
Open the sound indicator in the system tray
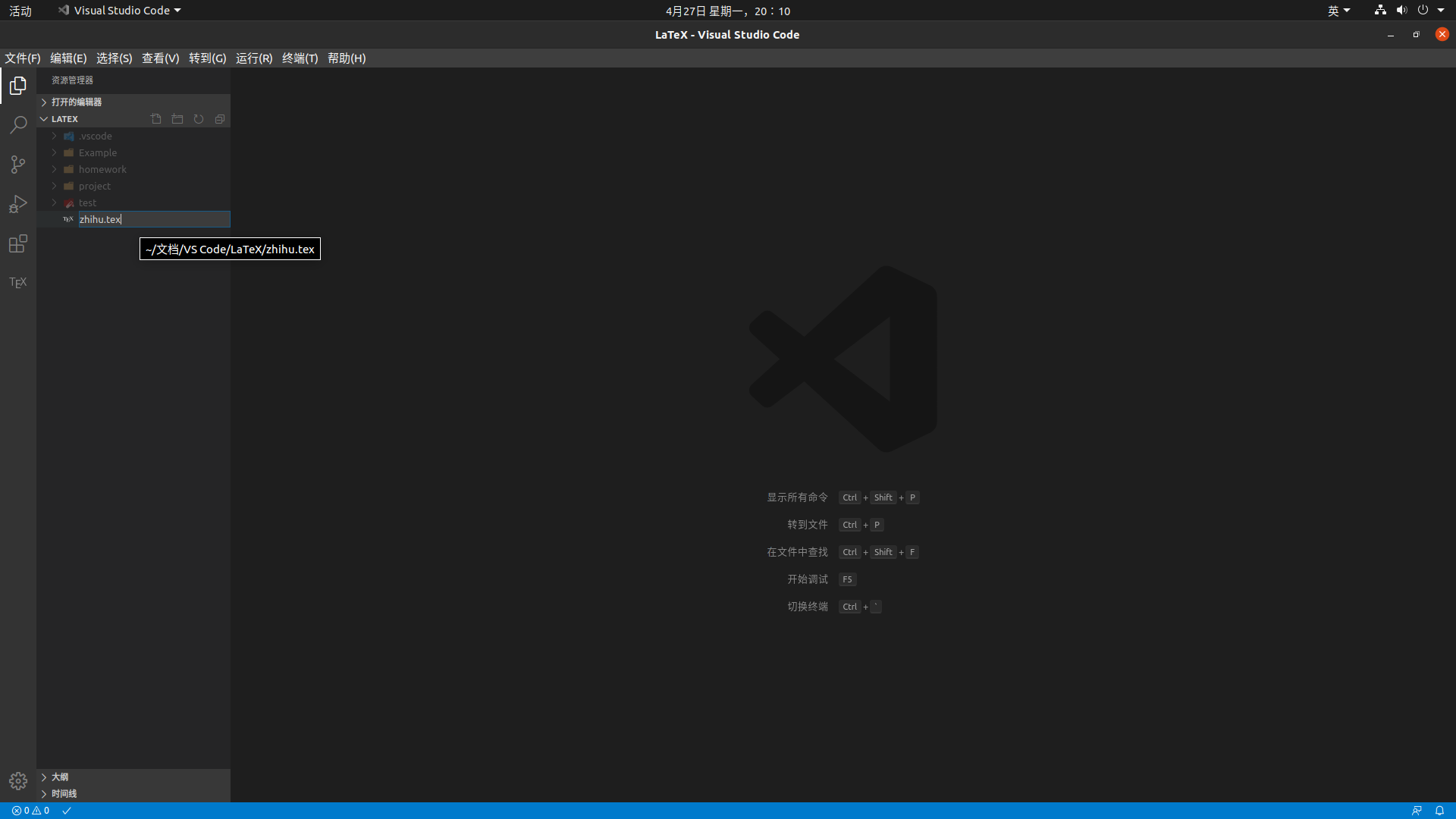[x=1401, y=10]
